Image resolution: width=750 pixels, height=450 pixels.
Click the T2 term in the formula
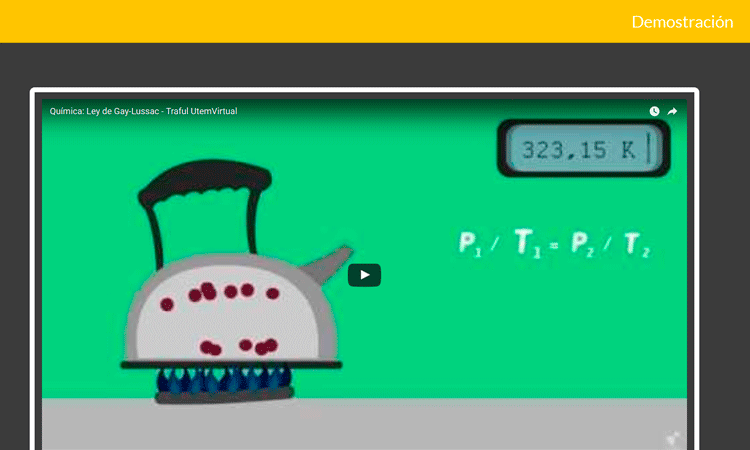tap(636, 244)
